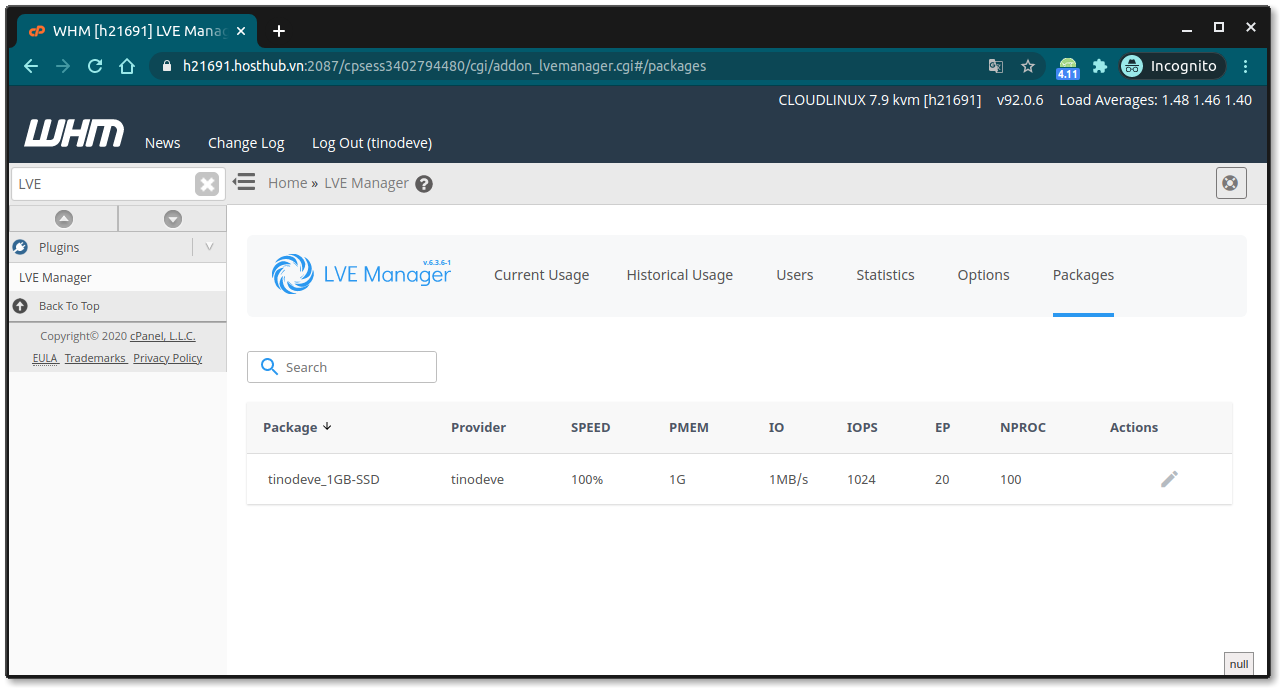Click the PMEM column header

[x=689, y=427]
